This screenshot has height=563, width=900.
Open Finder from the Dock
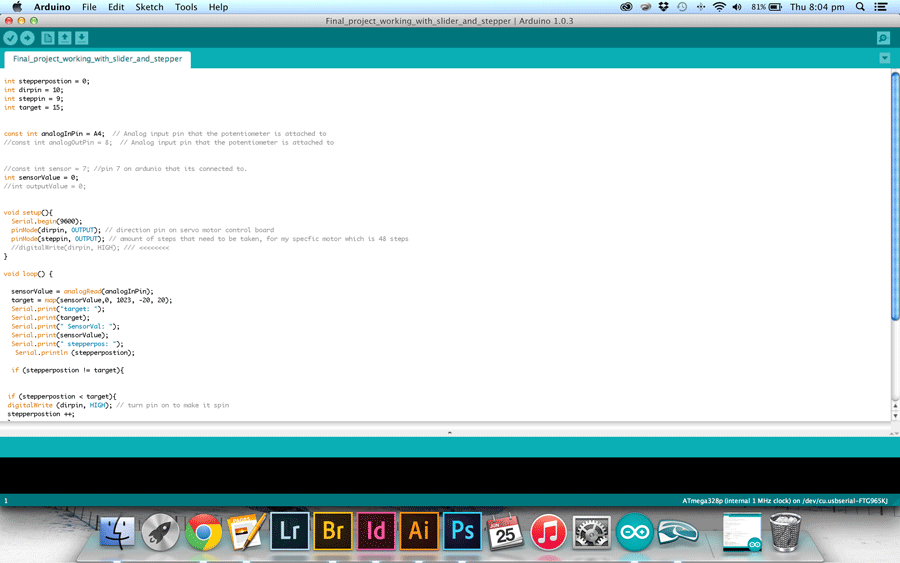117,532
